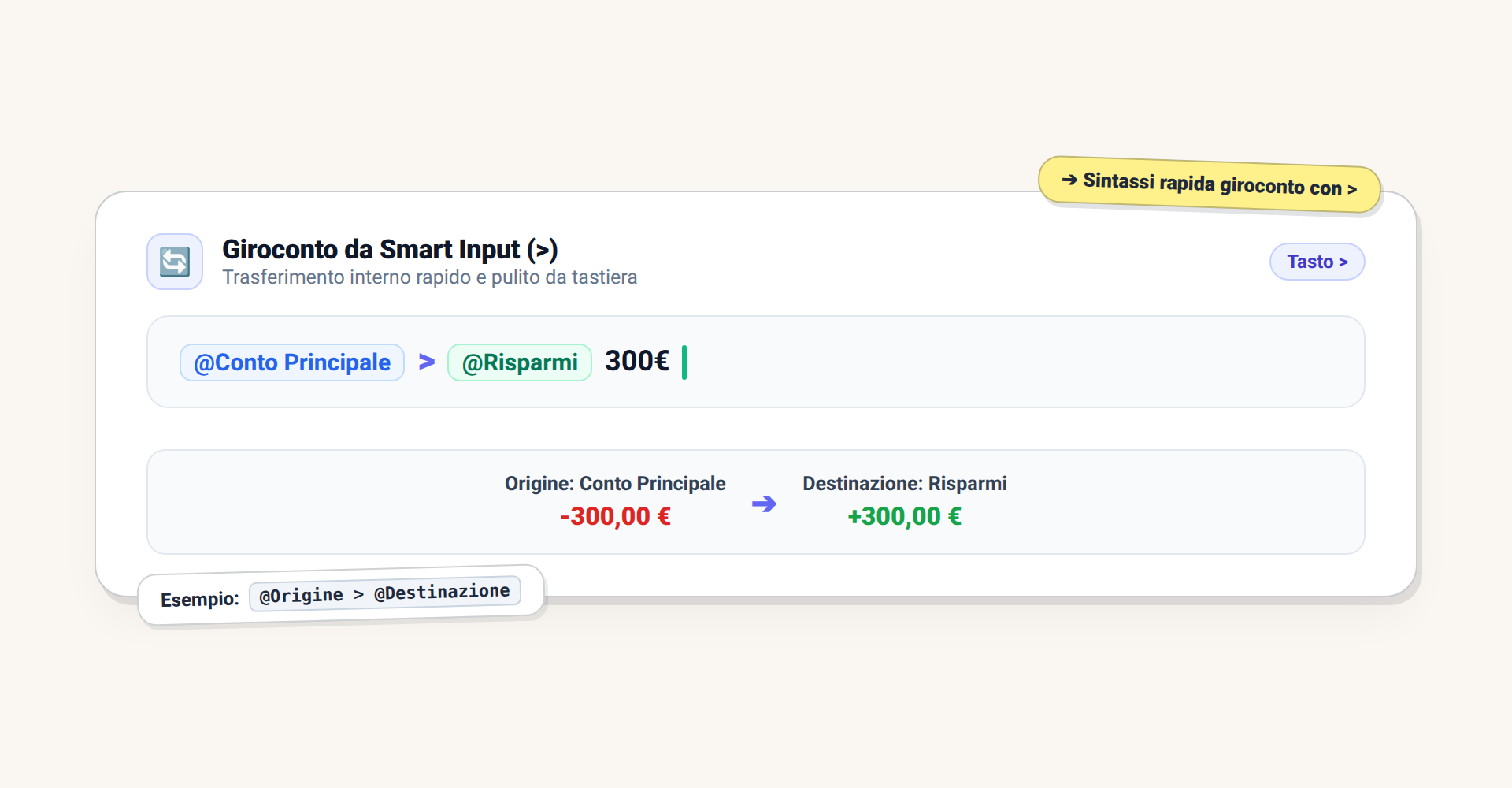The image size is (1512, 788).
Task: Click the red -300,00 € amount
Action: (x=615, y=516)
